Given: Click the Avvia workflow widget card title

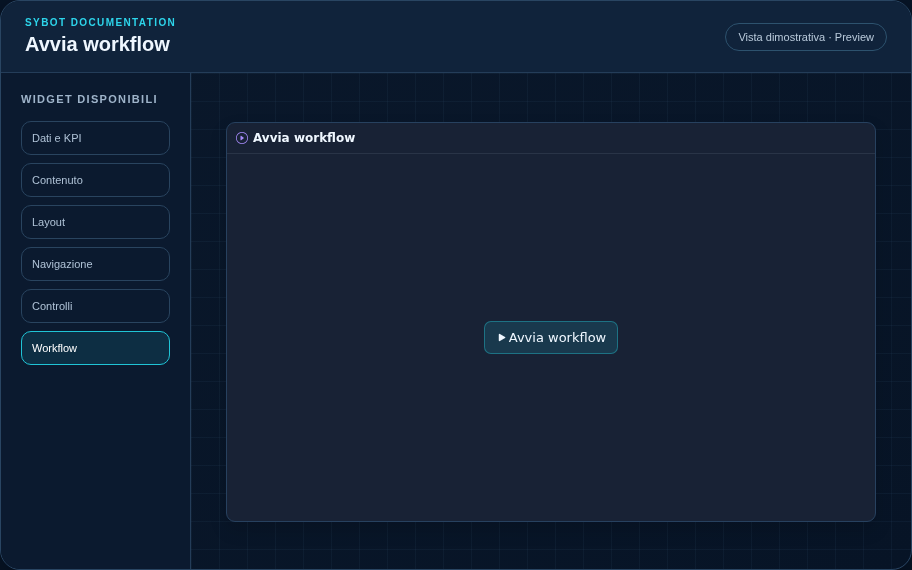Looking at the screenshot, I should 304,138.
